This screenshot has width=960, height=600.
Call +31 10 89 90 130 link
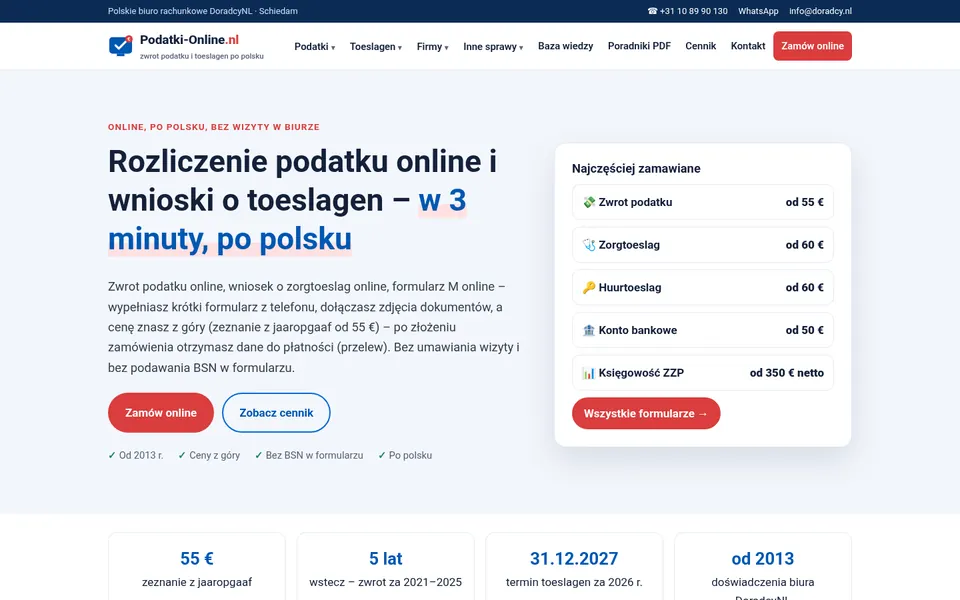coord(688,11)
